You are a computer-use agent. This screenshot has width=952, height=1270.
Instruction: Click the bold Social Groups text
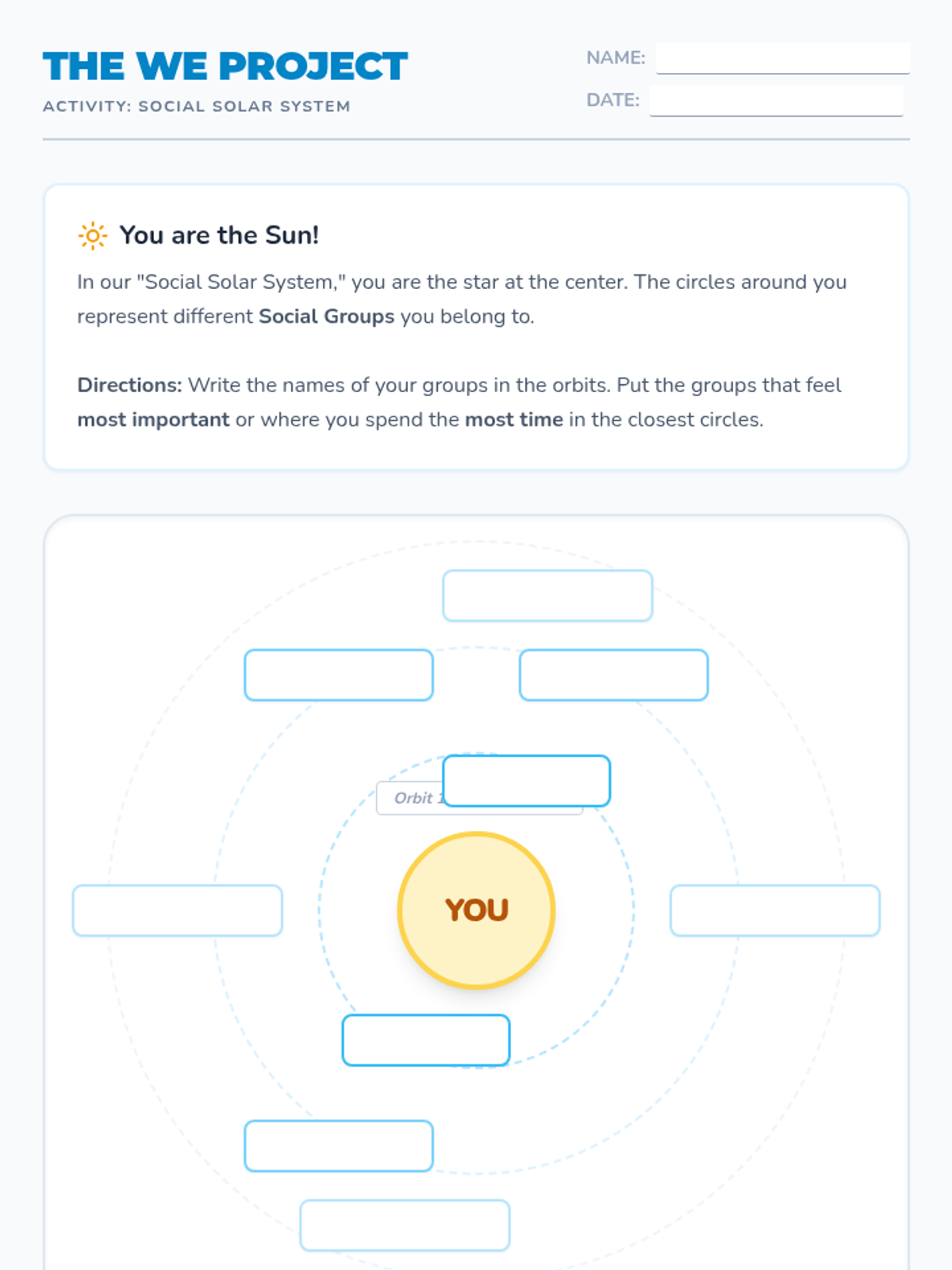click(326, 317)
